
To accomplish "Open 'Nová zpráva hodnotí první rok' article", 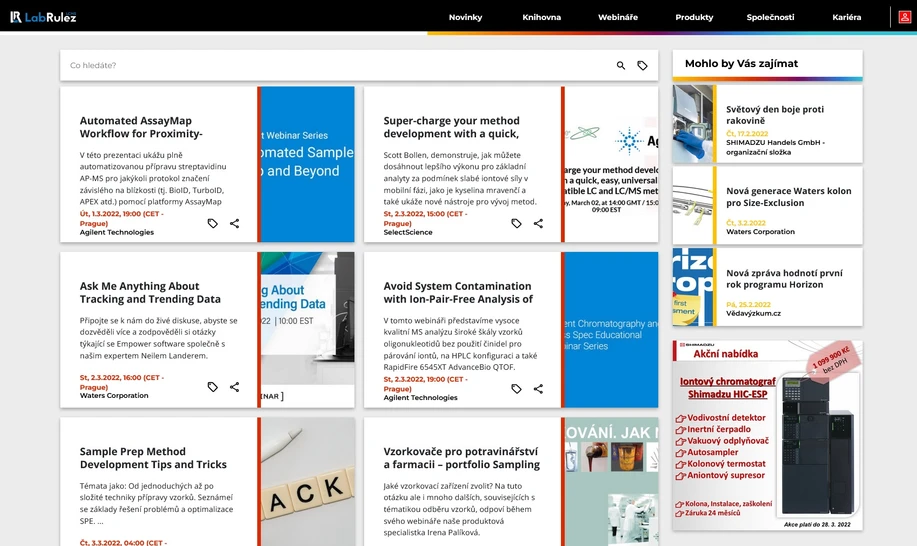I will (x=784, y=278).
